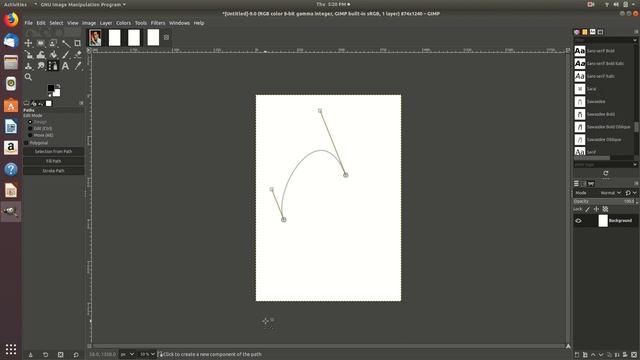This screenshot has width=640, height=360.
Task: Select the Paths tool
Action: 53,66
